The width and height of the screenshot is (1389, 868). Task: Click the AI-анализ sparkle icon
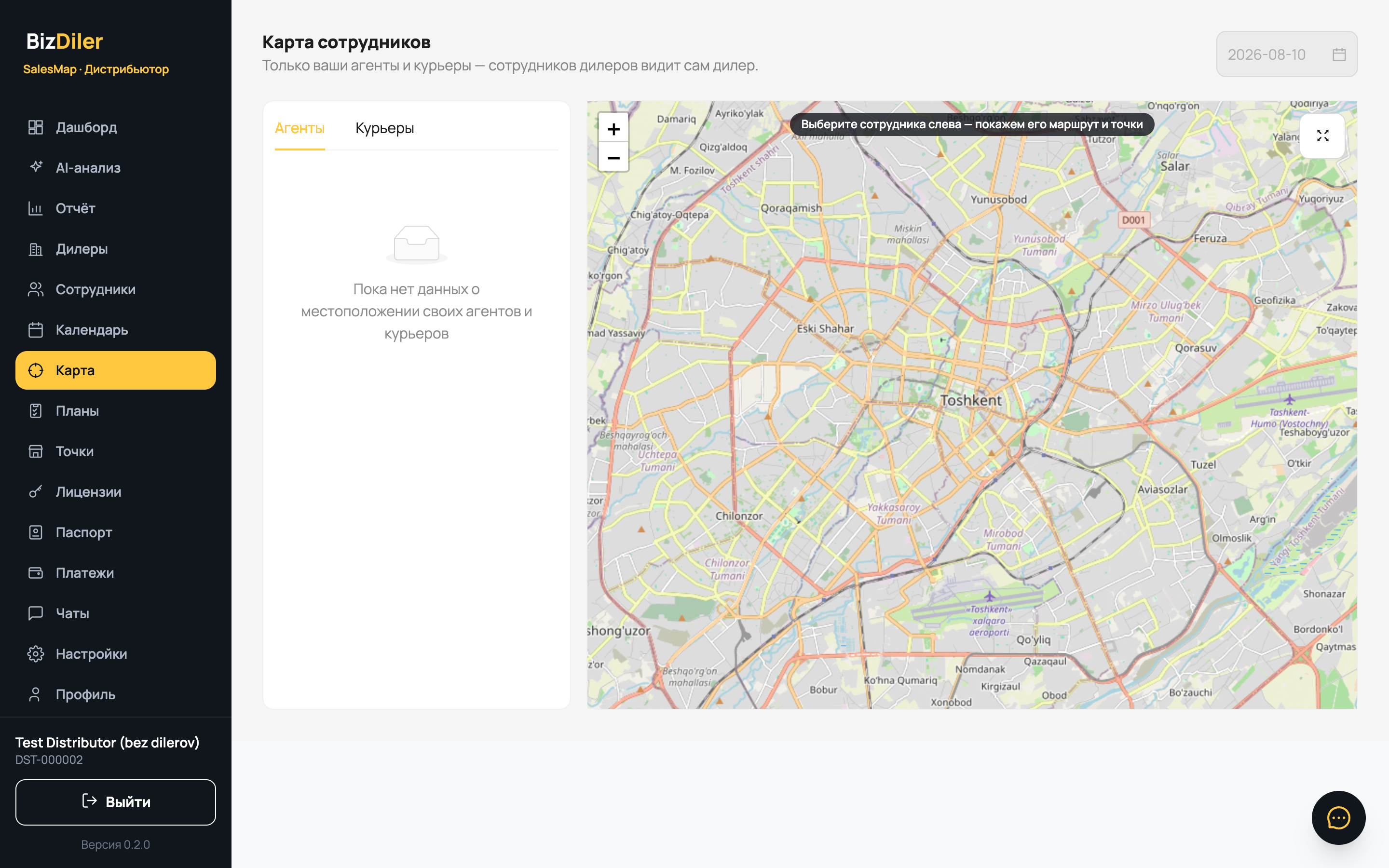point(36,168)
